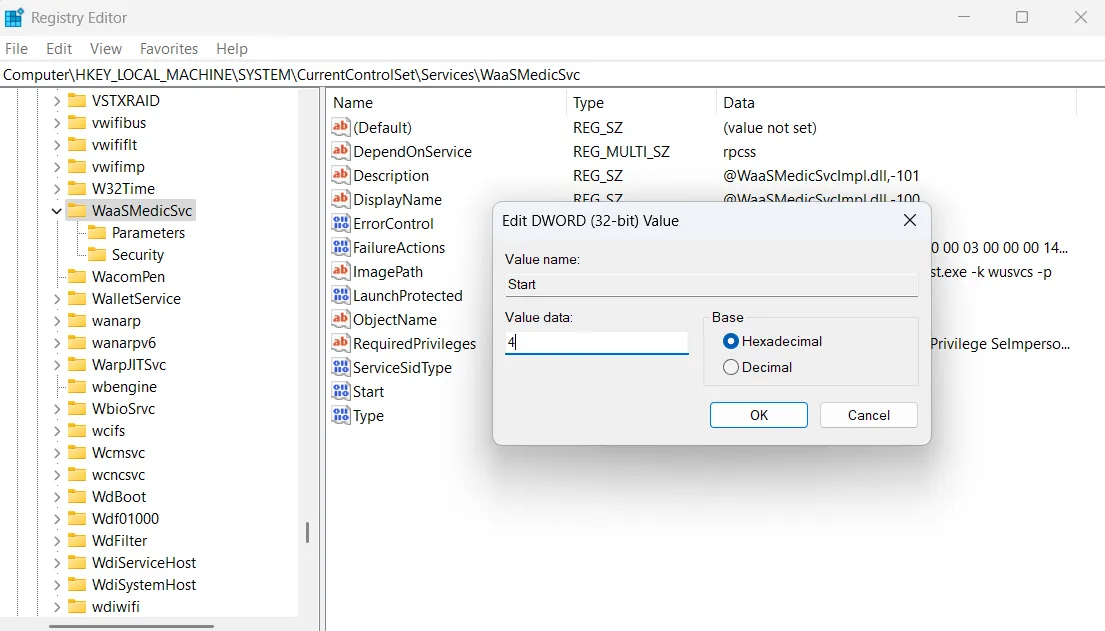Collapse the WaaSMedicSvc tree node

click(56, 210)
